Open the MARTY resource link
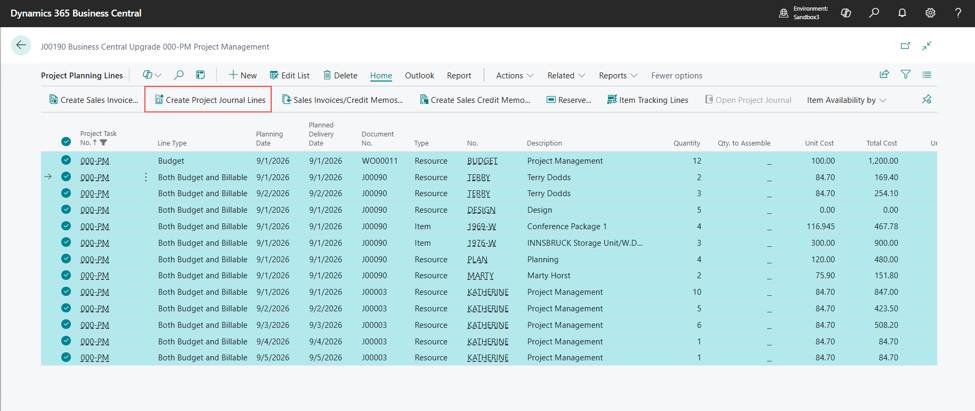This screenshot has width=975, height=411. [x=480, y=275]
